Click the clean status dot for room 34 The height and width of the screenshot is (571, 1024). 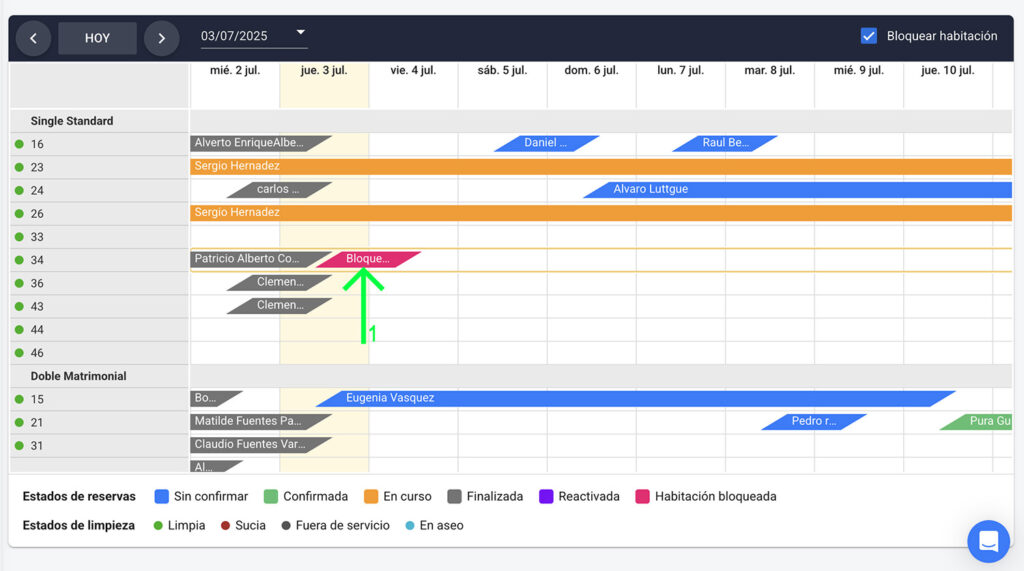[19, 260]
